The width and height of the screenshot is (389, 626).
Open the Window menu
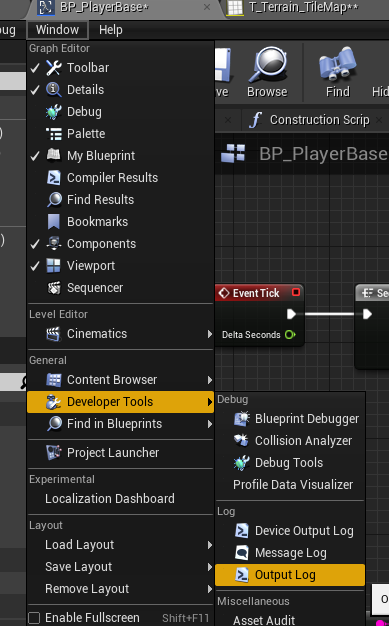(x=57, y=30)
